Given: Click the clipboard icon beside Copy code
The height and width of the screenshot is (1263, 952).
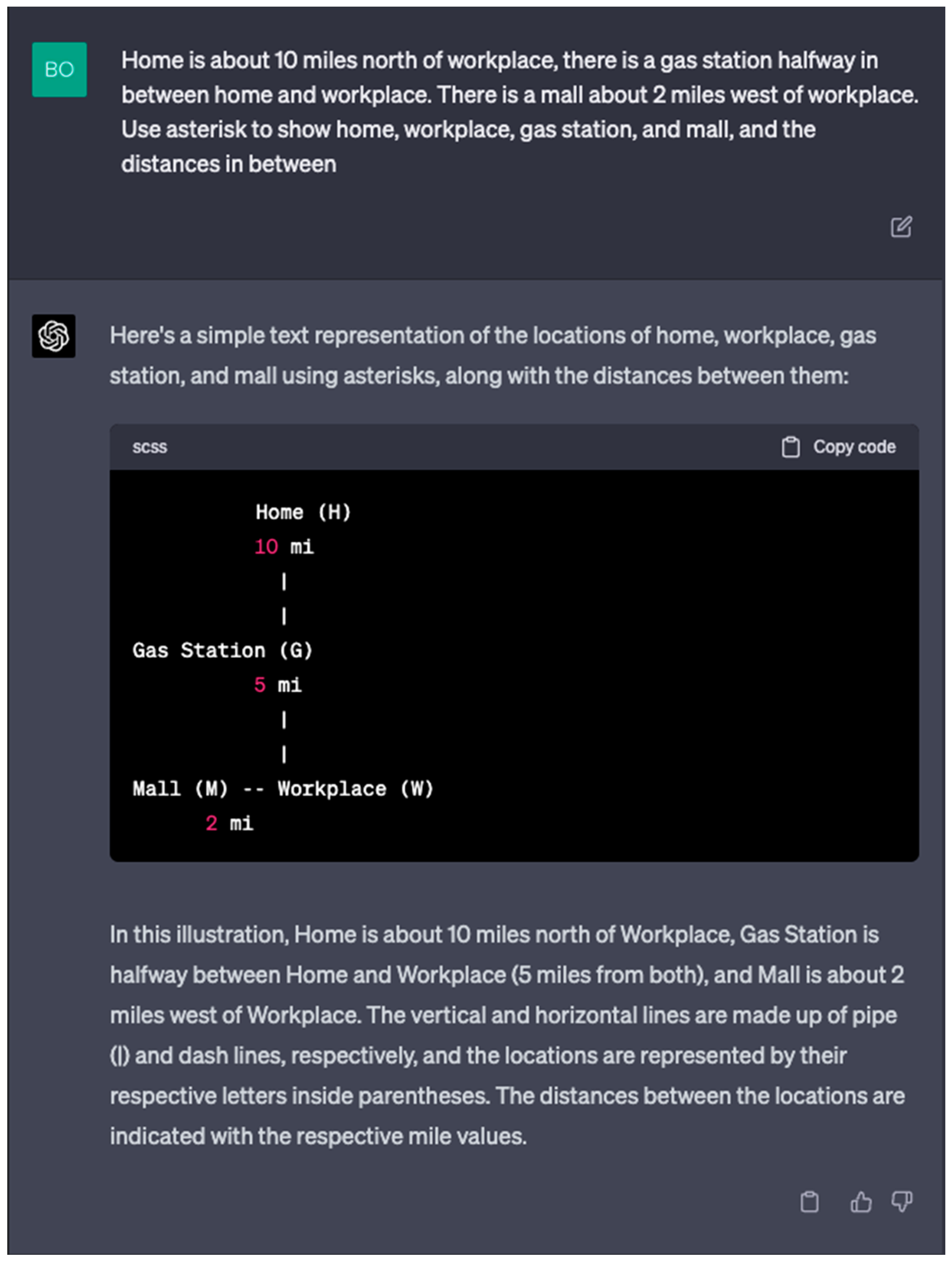Looking at the screenshot, I should pyautogui.click(x=790, y=447).
